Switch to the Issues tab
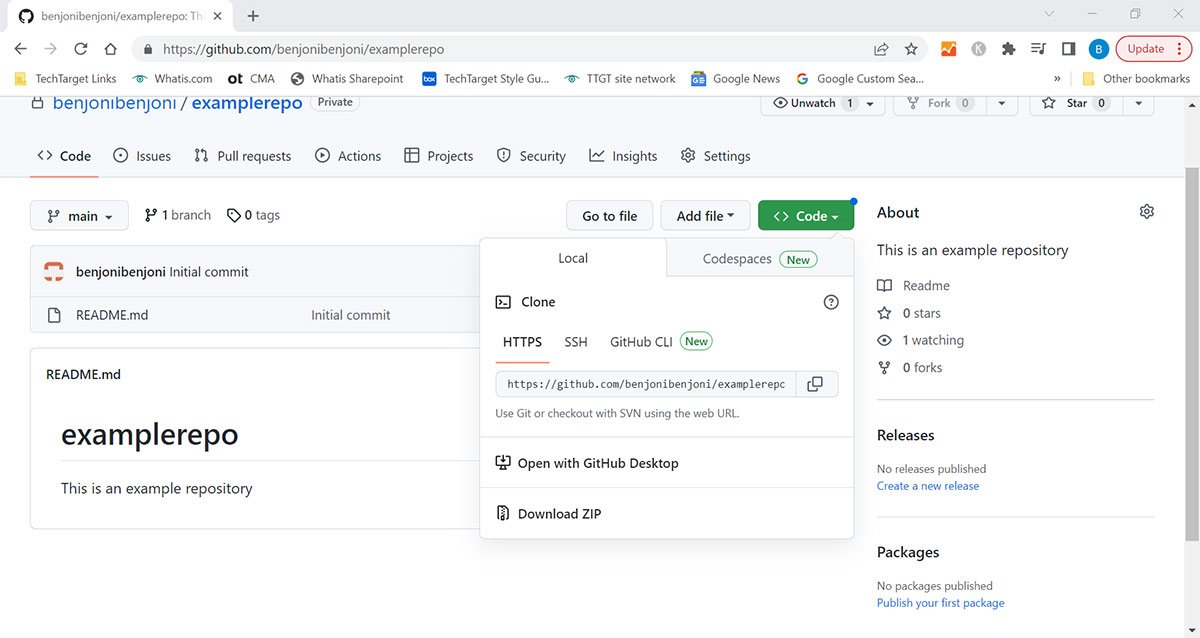Screen dimensions: 1200x638 (x=142, y=156)
